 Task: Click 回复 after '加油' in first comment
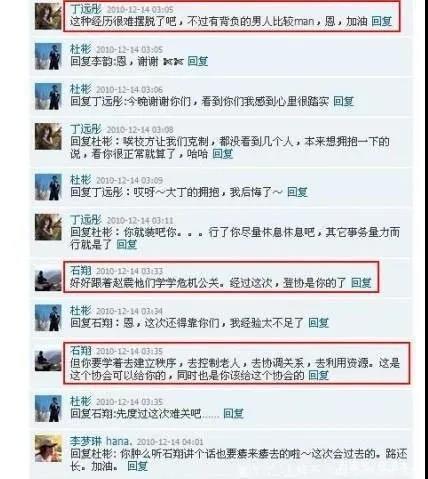pos(382,21)
